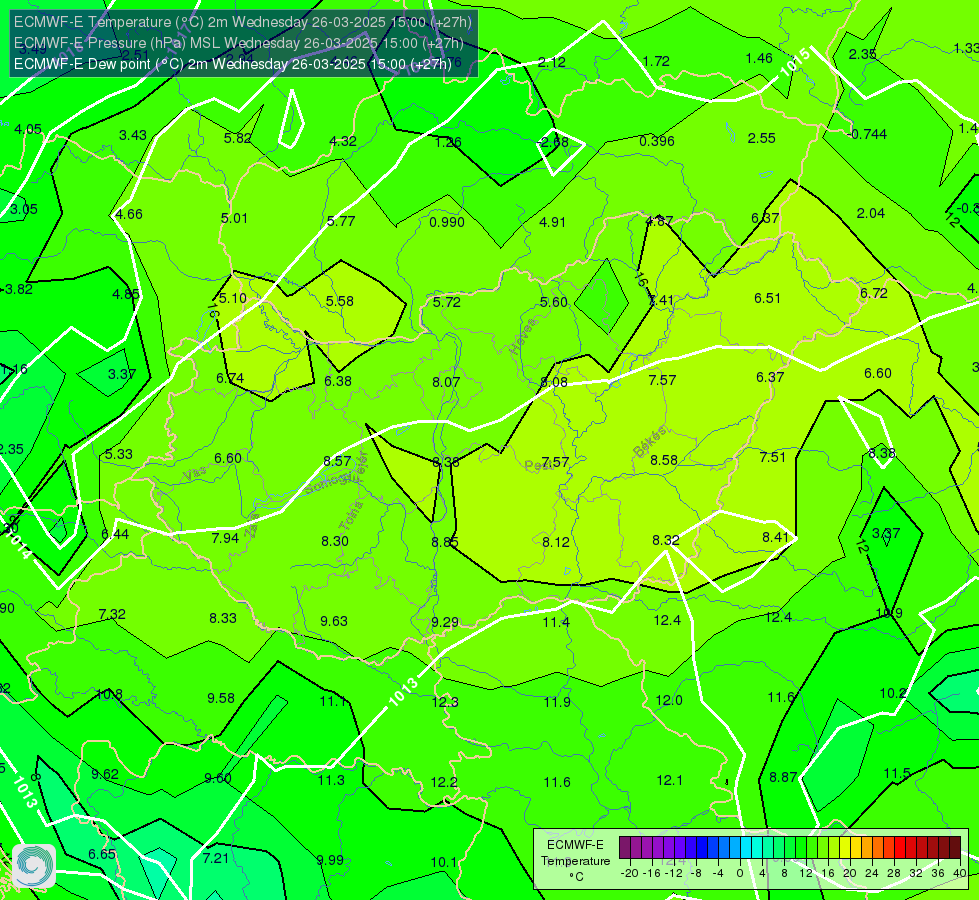Click the dew point value 8.12
The height and width of the screenshot is (900, 979).
point(556,542)
